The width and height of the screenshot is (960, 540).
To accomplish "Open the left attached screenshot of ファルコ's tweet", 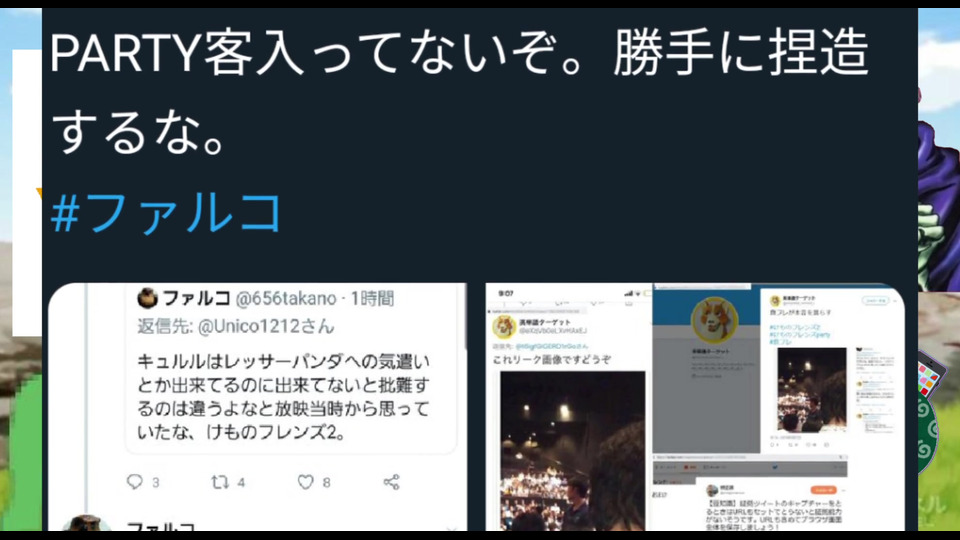I will [x=257, y=407].
